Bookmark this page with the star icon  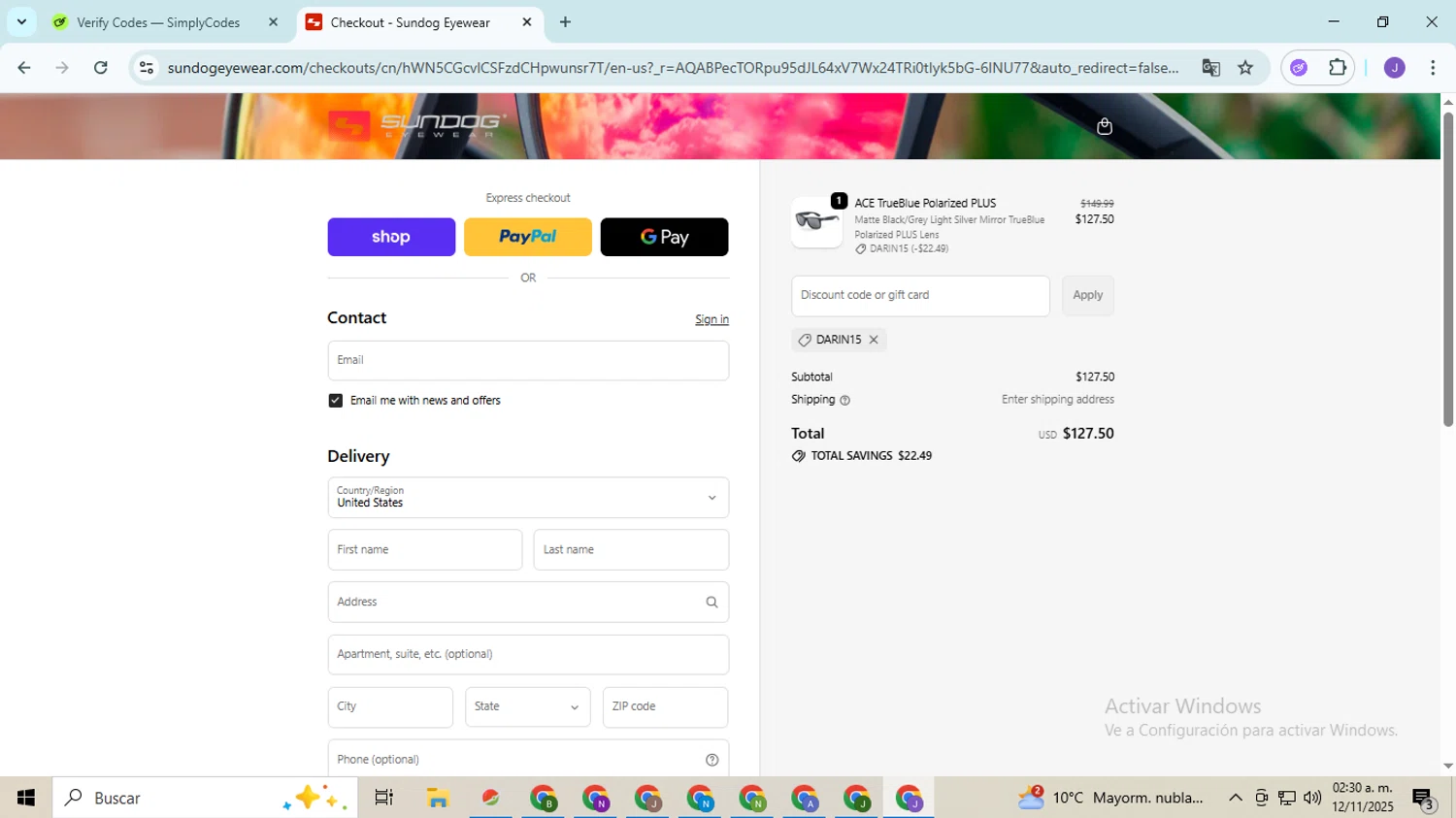coord(1245,68)
